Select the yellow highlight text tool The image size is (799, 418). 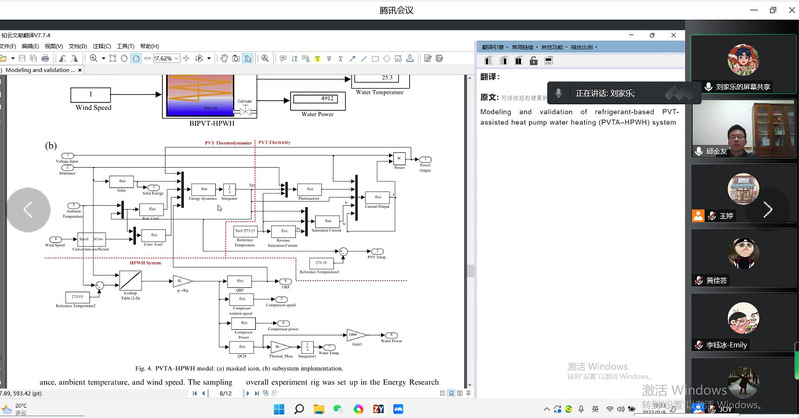317,59
